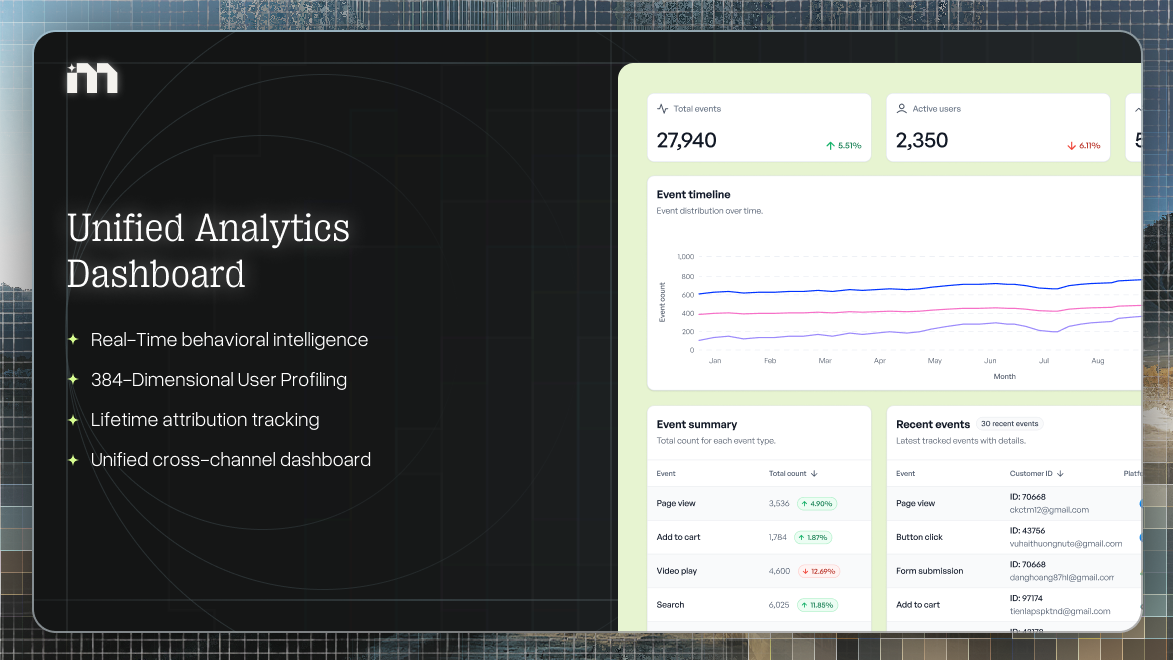Viewport: 1173px width, 660px height.
Task: Click the sparkle icon beside Real-Time behavioral intelligence
Action: pos(72,339)
